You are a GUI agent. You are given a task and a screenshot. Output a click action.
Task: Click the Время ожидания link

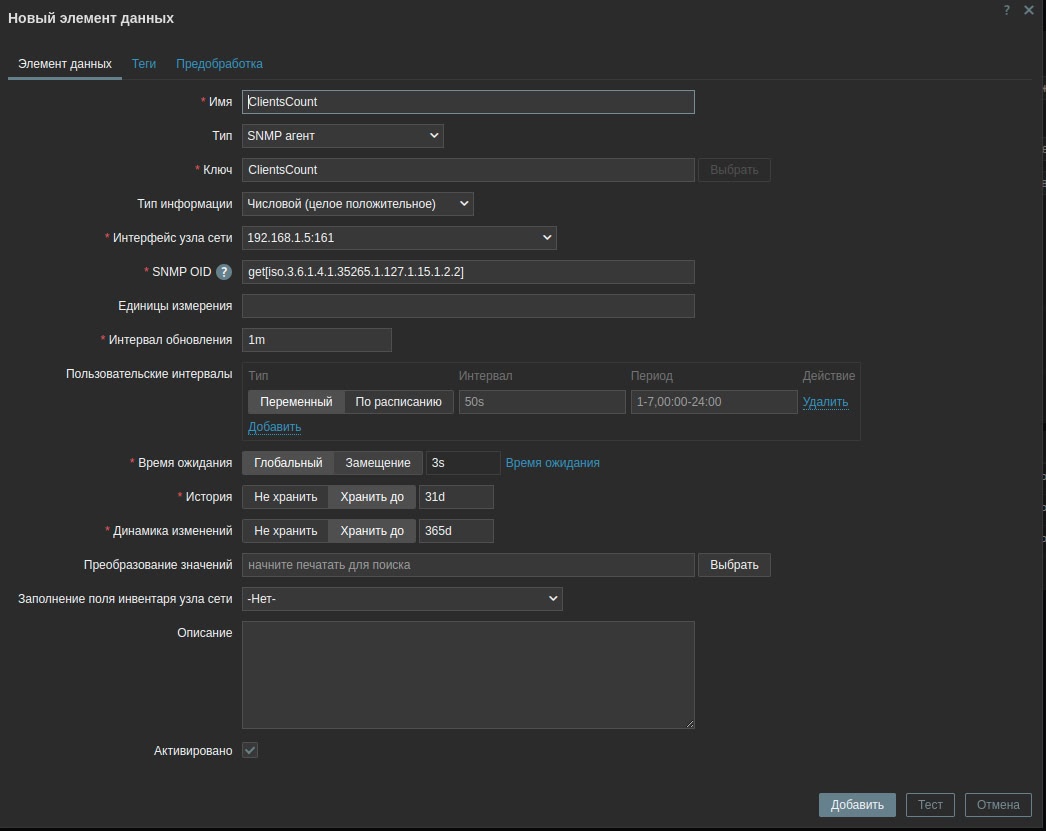point(552,463)
